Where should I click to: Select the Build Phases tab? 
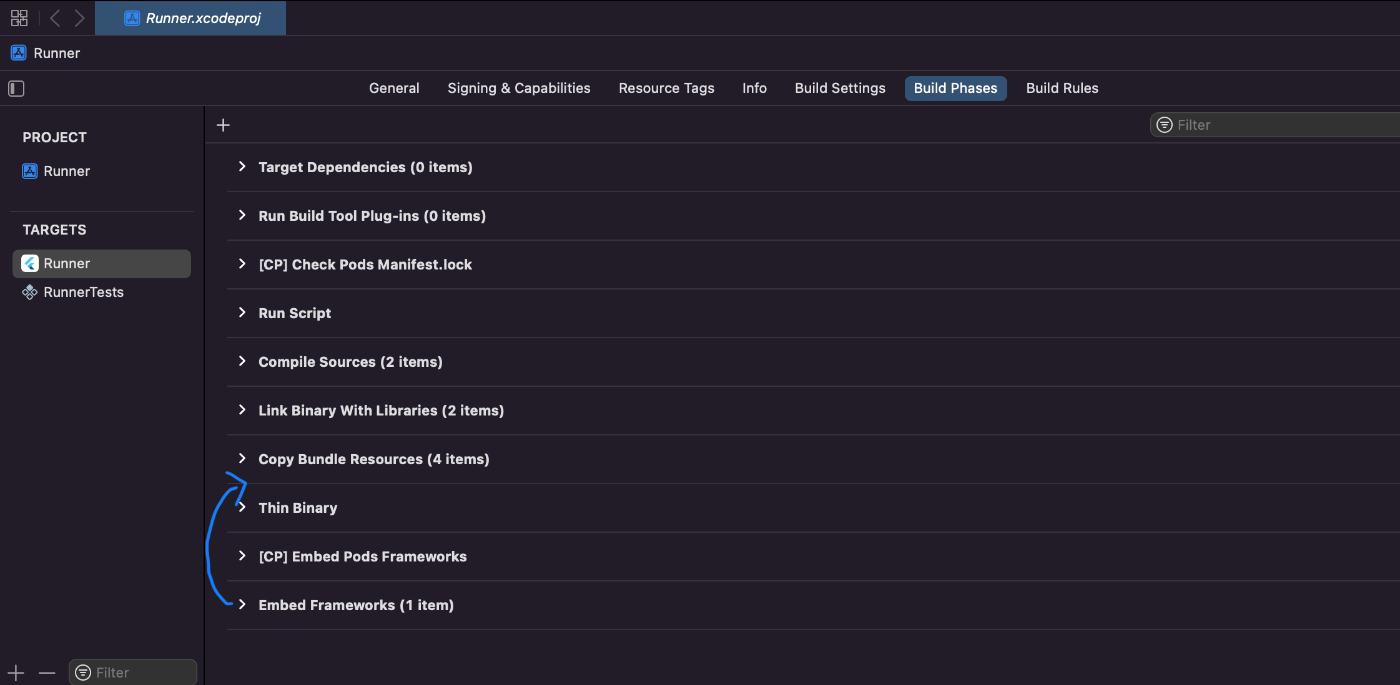(955, 88)
